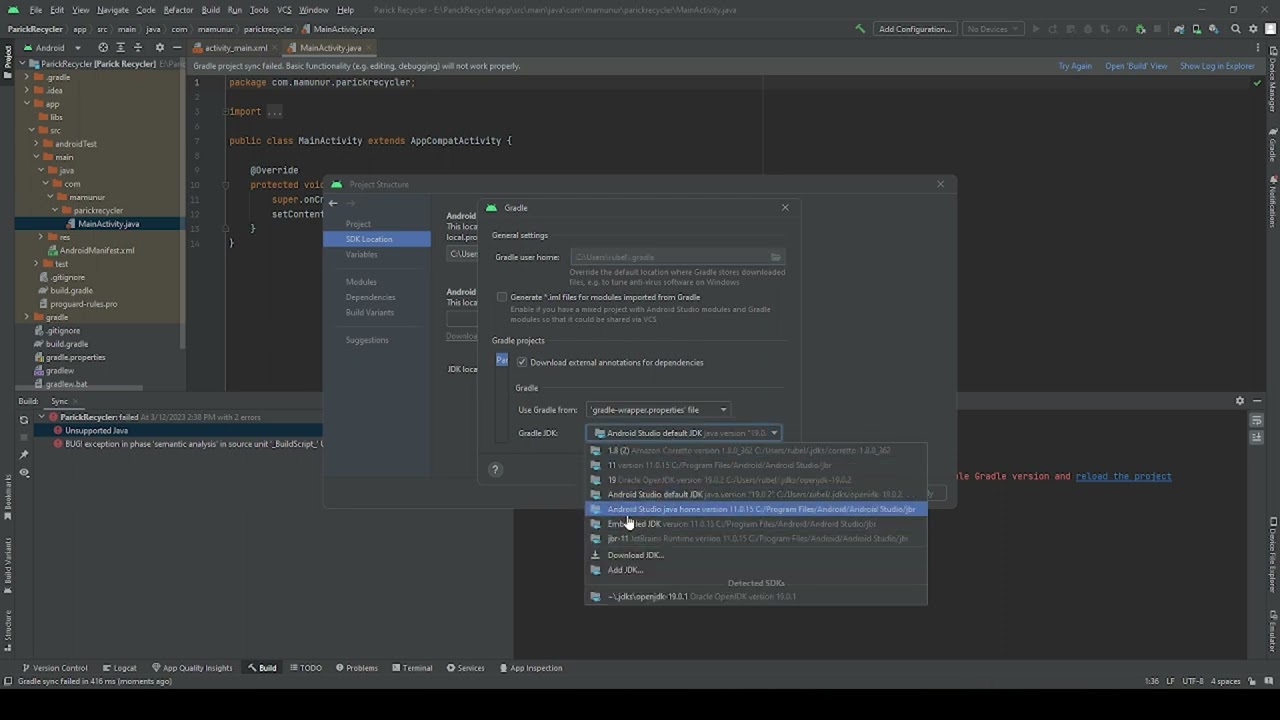Image resolution: width=1280 pixels, height=720 pixels.
Task: Select 1.8 Amazon Corretto JDK option
Action: 756,450
